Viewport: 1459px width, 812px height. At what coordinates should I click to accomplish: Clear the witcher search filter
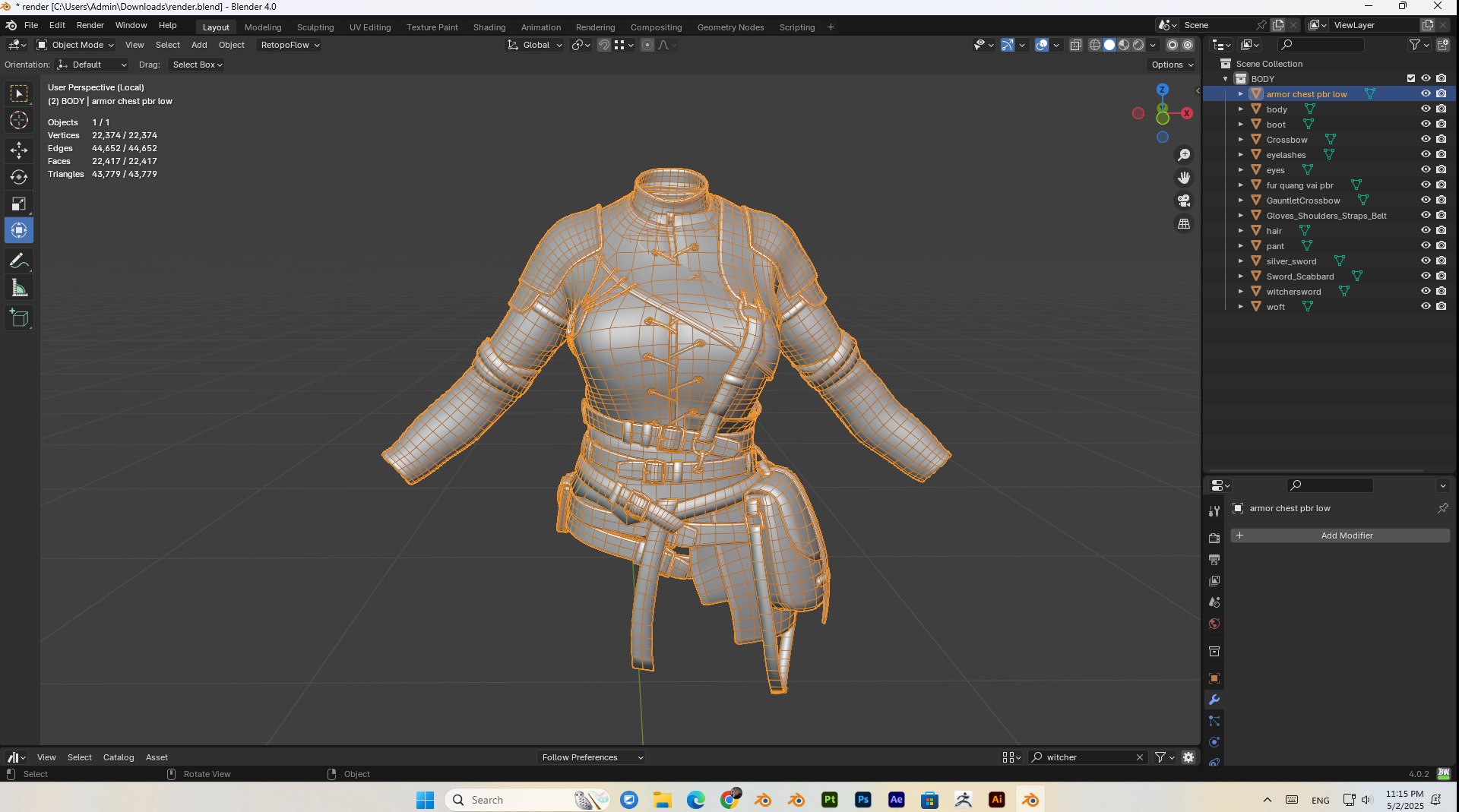(x=1140, y=757)
